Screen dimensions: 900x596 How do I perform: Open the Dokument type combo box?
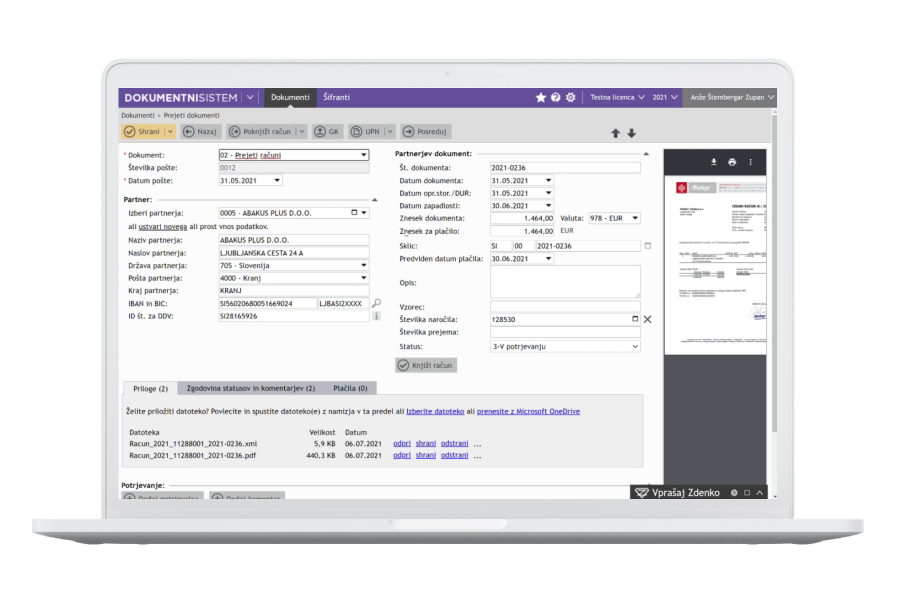(x=293, y=155)
